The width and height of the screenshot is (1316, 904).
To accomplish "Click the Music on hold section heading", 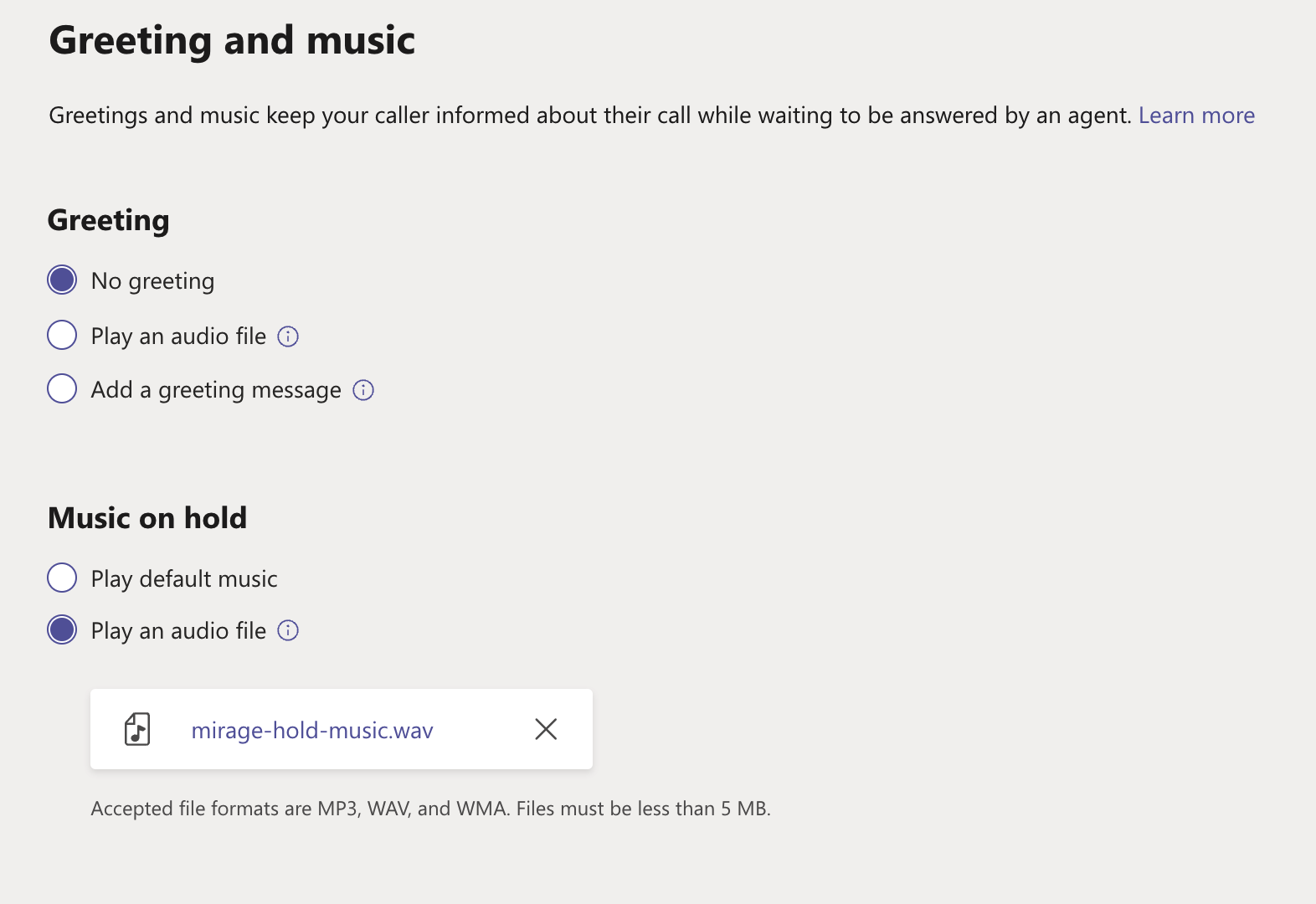I will 147,518.
